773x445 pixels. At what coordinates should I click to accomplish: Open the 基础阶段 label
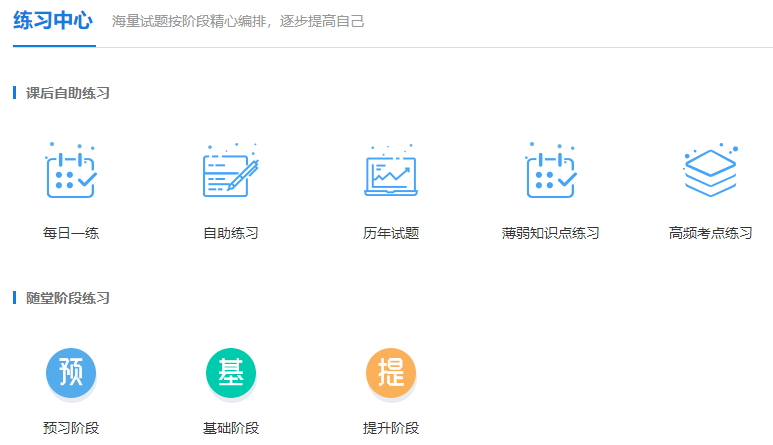point(231,428)
